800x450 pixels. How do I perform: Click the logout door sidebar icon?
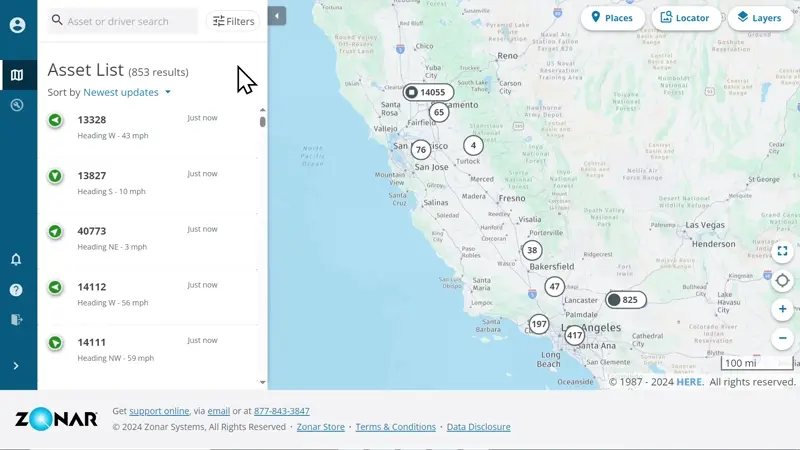[x=16, y=320]
